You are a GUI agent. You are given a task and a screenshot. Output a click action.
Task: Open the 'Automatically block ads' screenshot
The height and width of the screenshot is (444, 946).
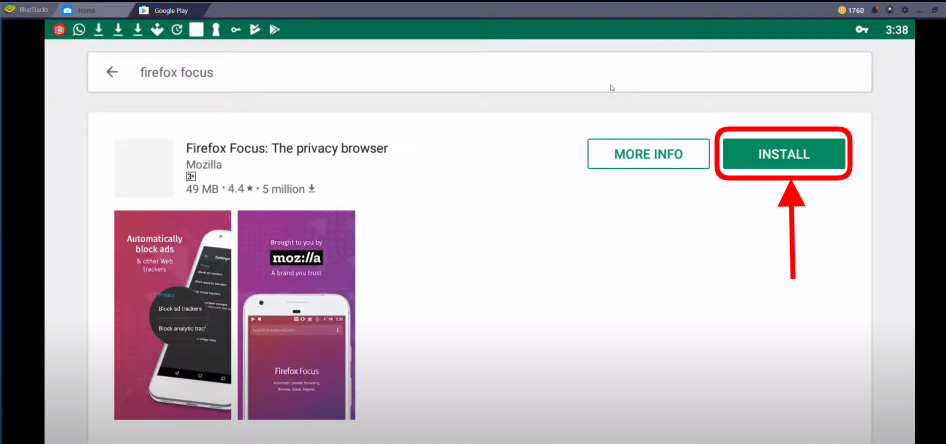coord(173,315)
